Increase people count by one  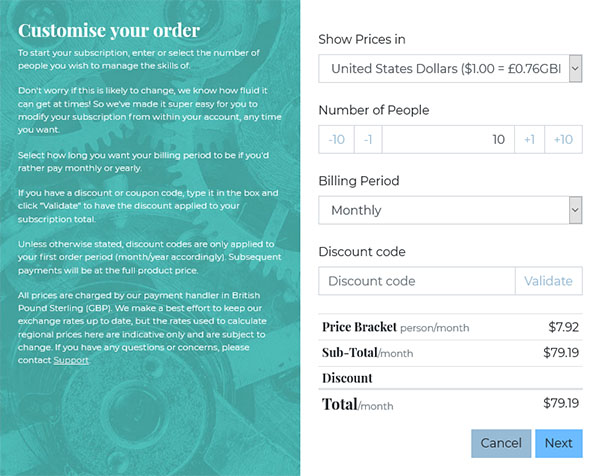pyautogui.click(x=529, y=139)
